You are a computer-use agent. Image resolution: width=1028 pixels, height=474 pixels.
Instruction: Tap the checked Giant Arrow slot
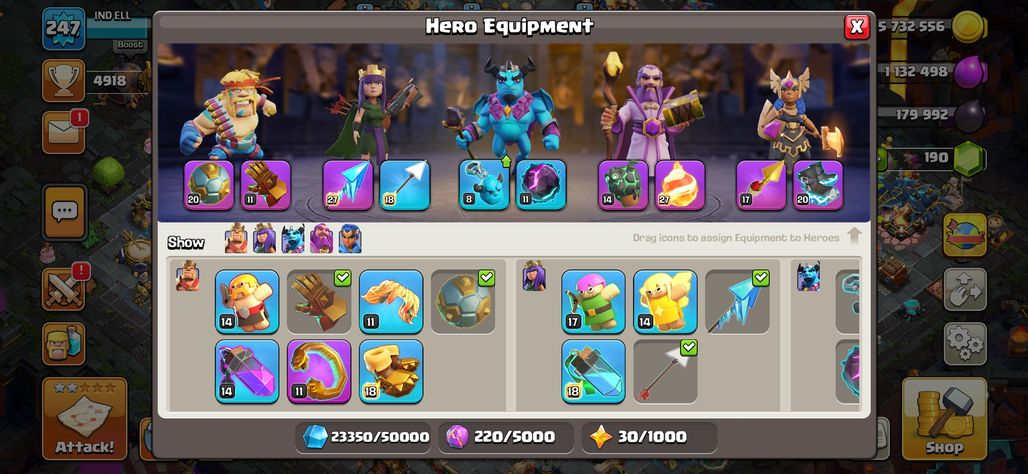[665, 371]
